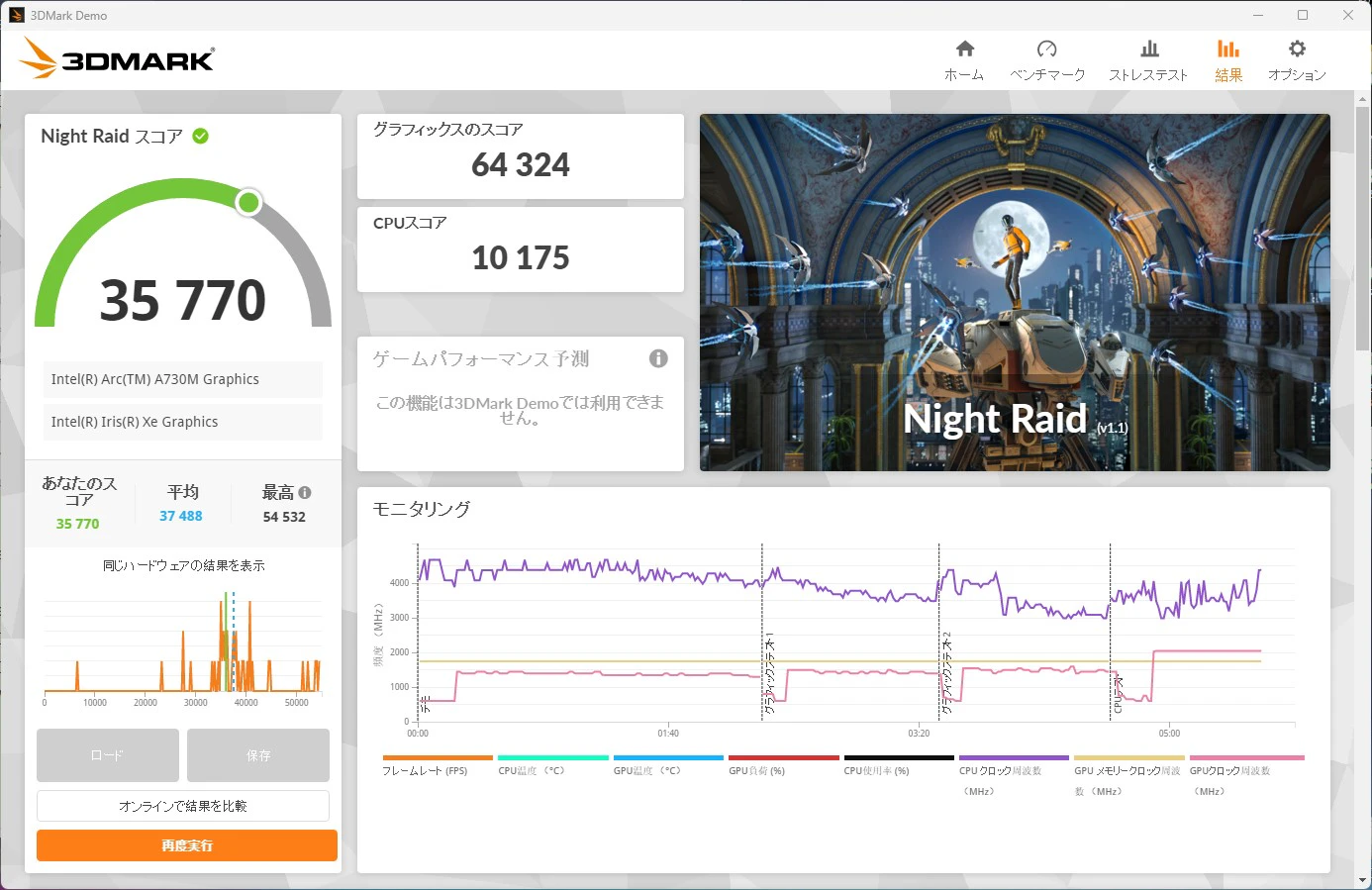Screen dimensions: 1372x890
Task: Click the yellow GPUメモリークロック周波数 legend swatch
Action: pos(1129,757)
